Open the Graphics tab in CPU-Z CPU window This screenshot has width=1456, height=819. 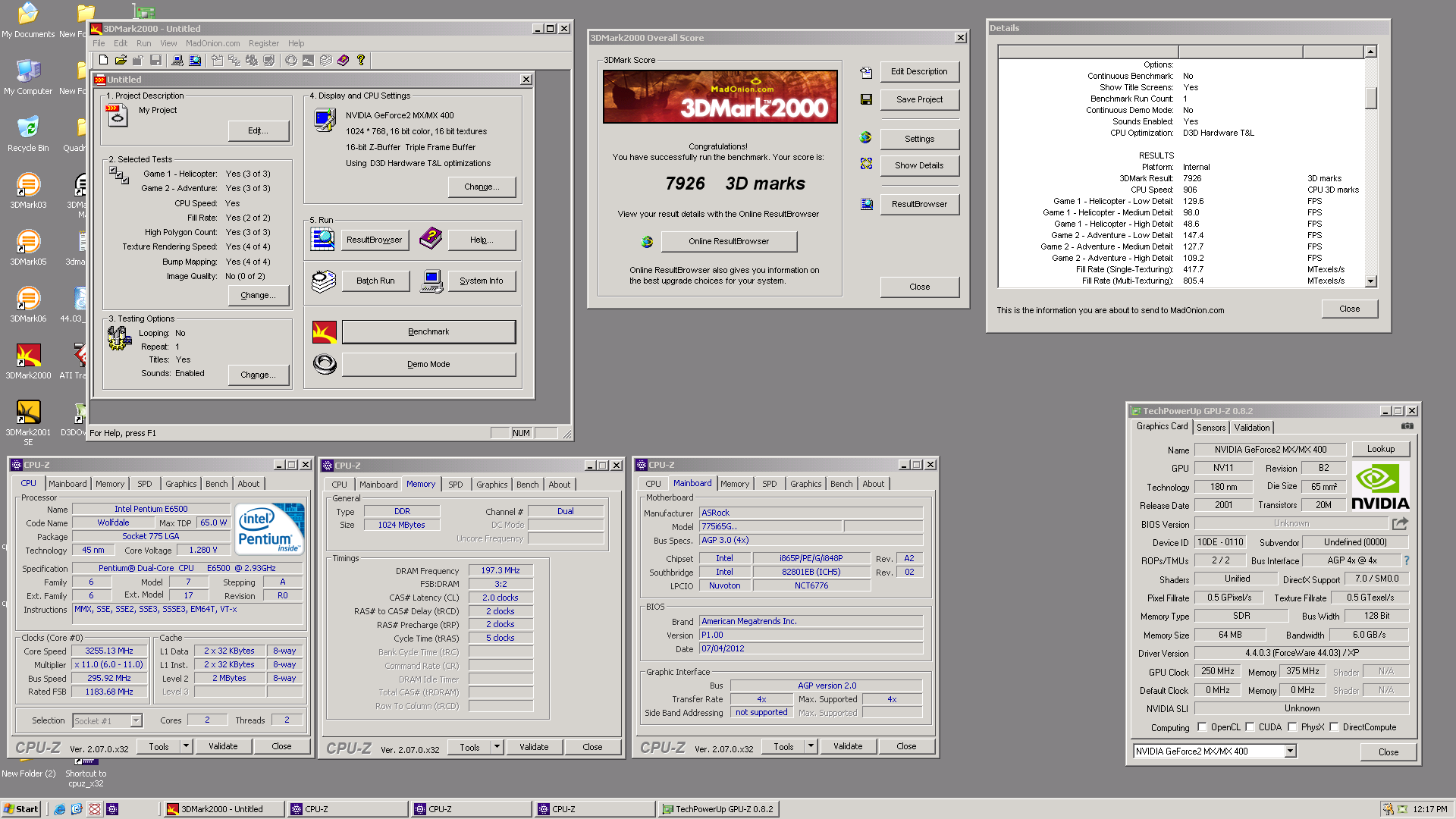(x=180, y=484)
